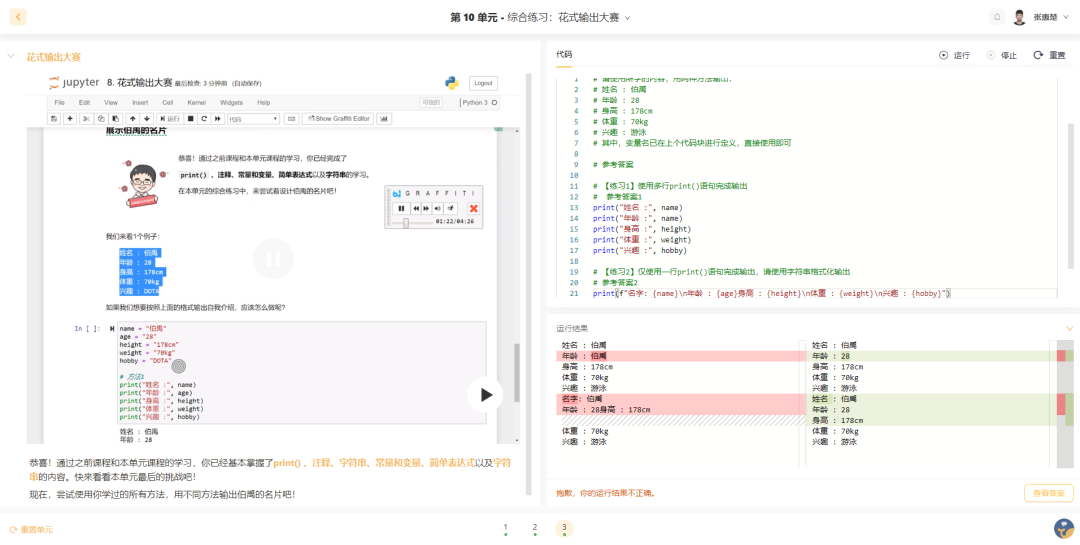Click the 可信的 trusted indicator
The height and width of the screenshot is (545, 1080).
(x=430, y=103)
